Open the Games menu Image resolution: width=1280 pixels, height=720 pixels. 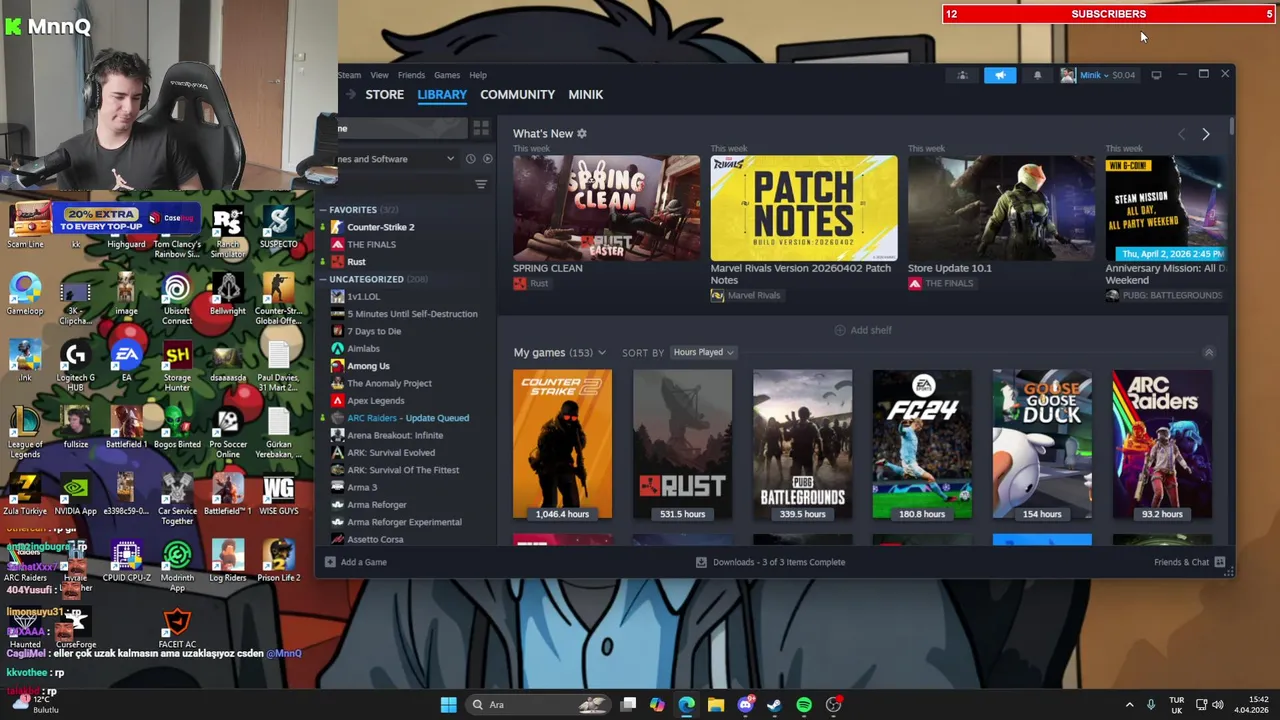pyautogui.click(x=447, y=75)
